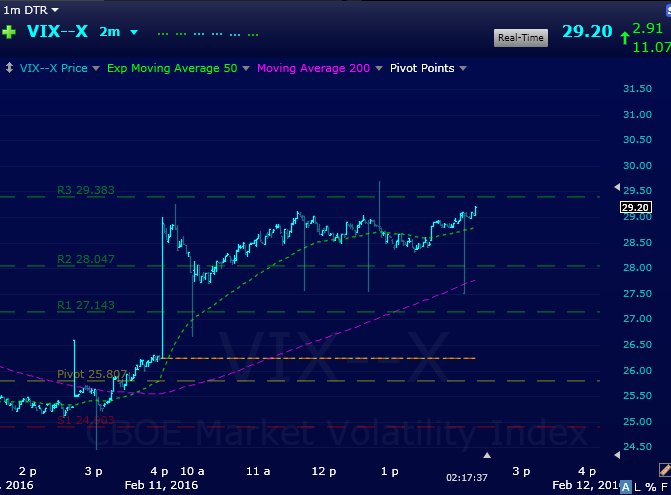Image resolution: width=671 pixels, height=495 pixels.
Task: Click the green up-arrow change indicator
Action: click(x=625, y=39)
